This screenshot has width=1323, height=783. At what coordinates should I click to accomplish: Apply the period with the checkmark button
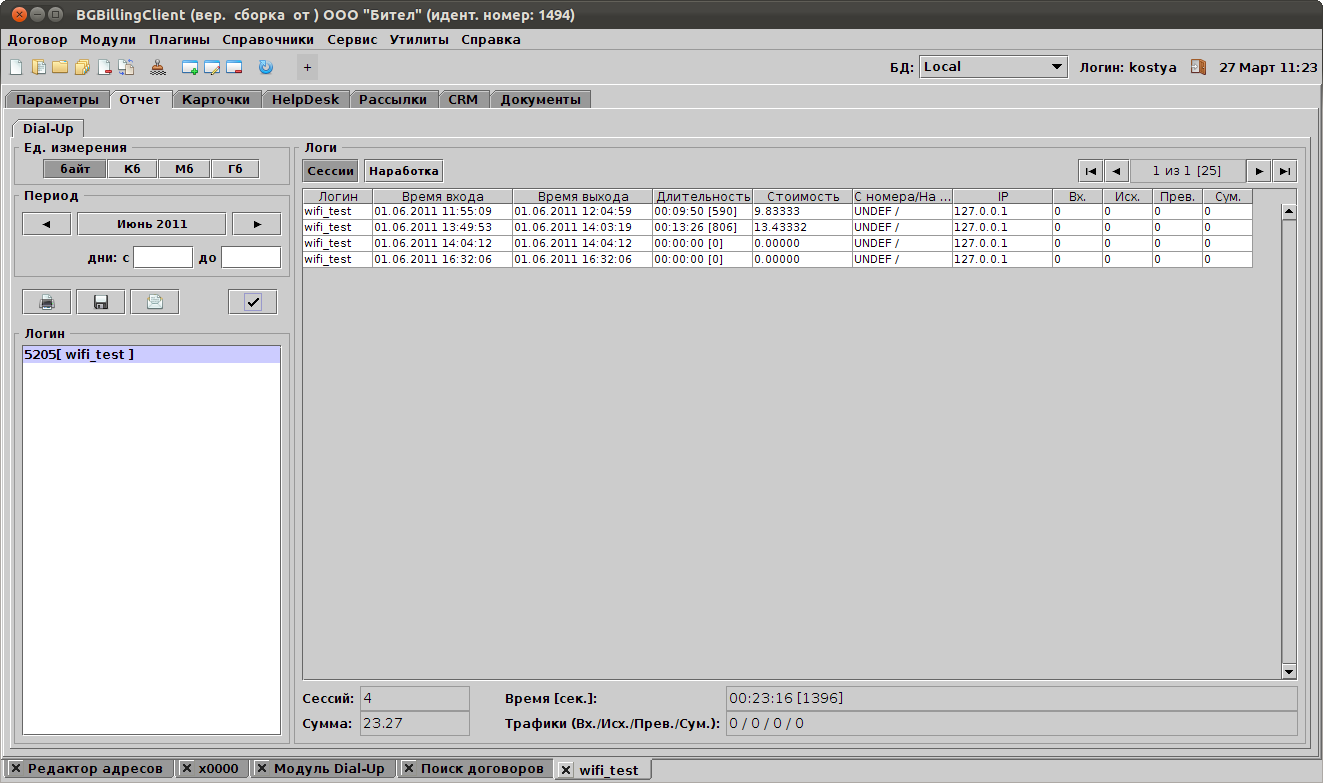coord(252,302)
